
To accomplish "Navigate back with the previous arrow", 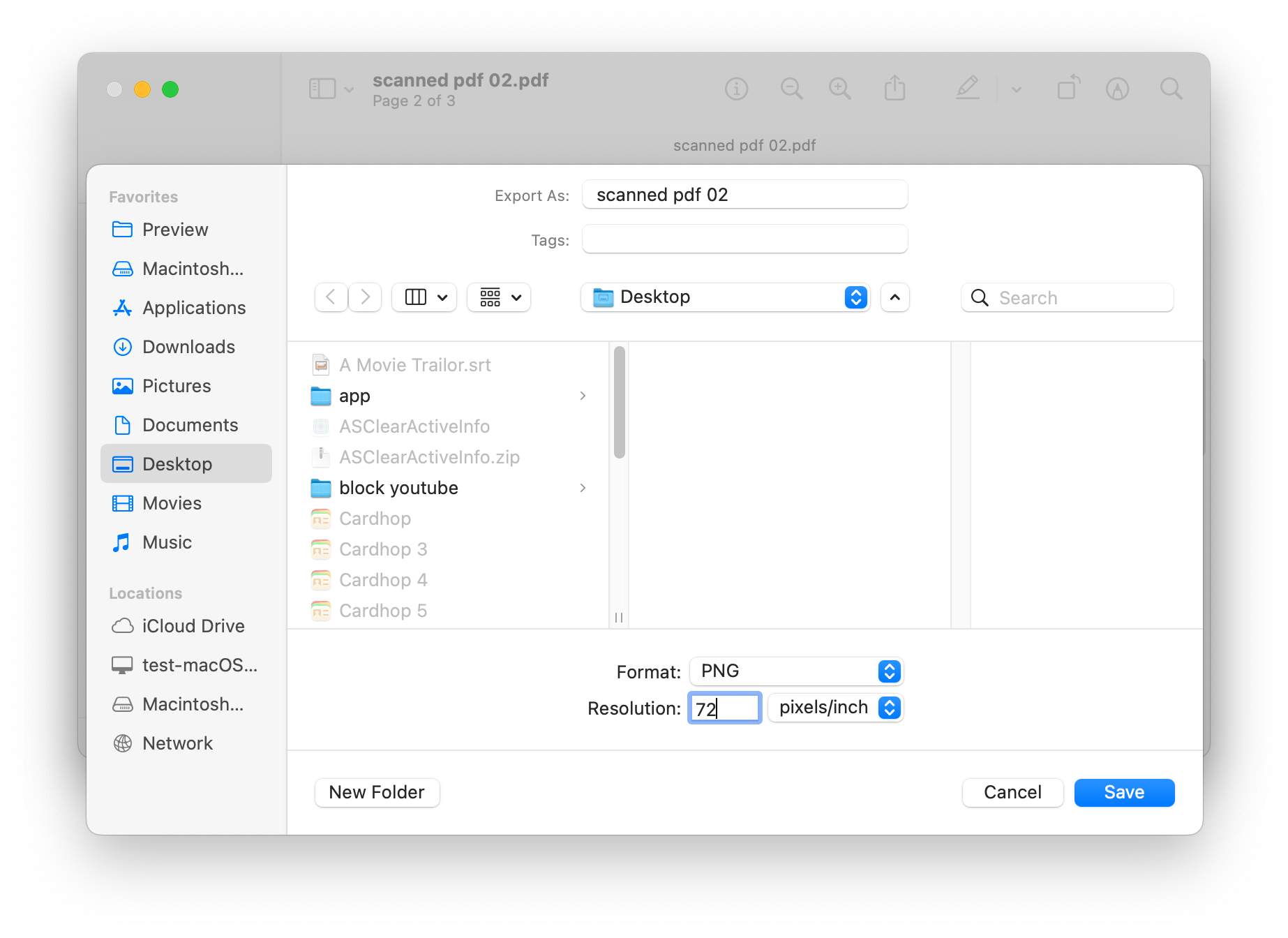I will [330, 297].
